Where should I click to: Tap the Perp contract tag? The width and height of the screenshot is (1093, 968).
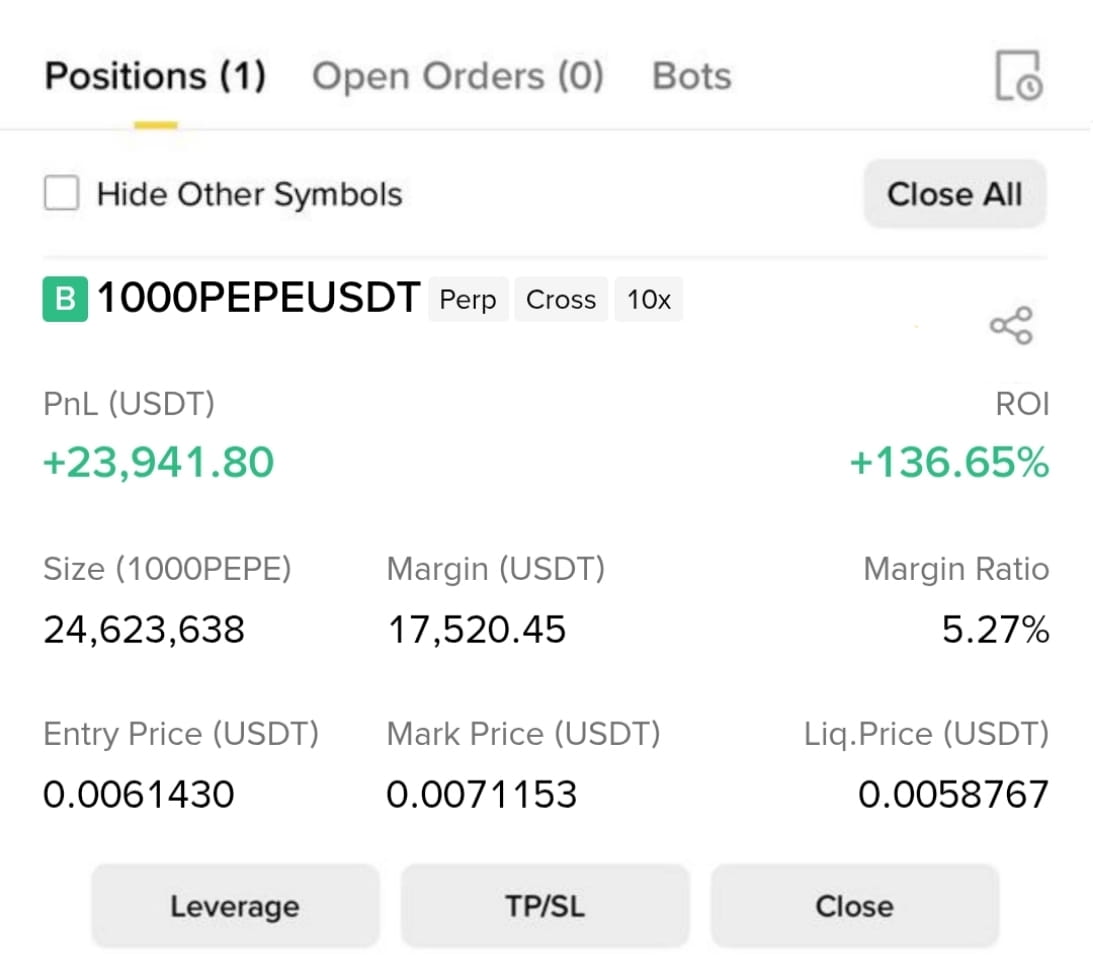(468, 300)
